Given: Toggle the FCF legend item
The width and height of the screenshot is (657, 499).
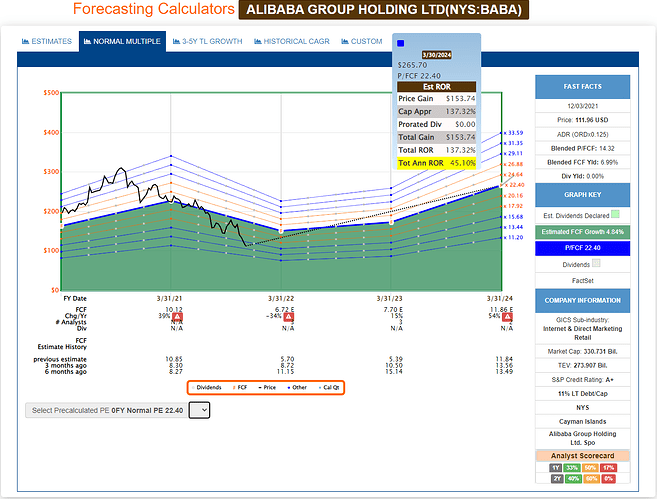Looking at the screenshot, I should (x=240, y=388).
